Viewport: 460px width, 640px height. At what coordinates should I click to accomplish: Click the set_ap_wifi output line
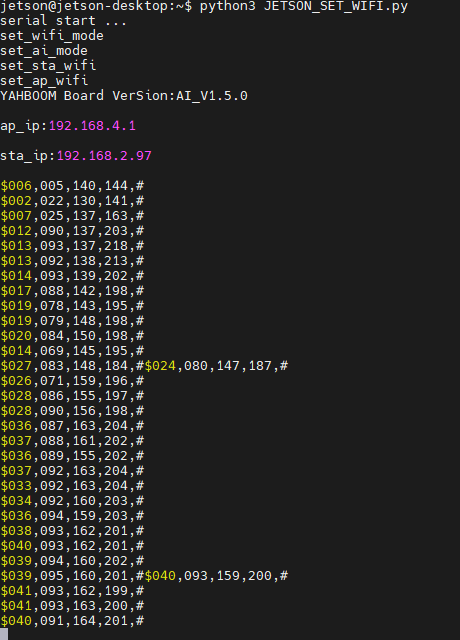point(44,81)
